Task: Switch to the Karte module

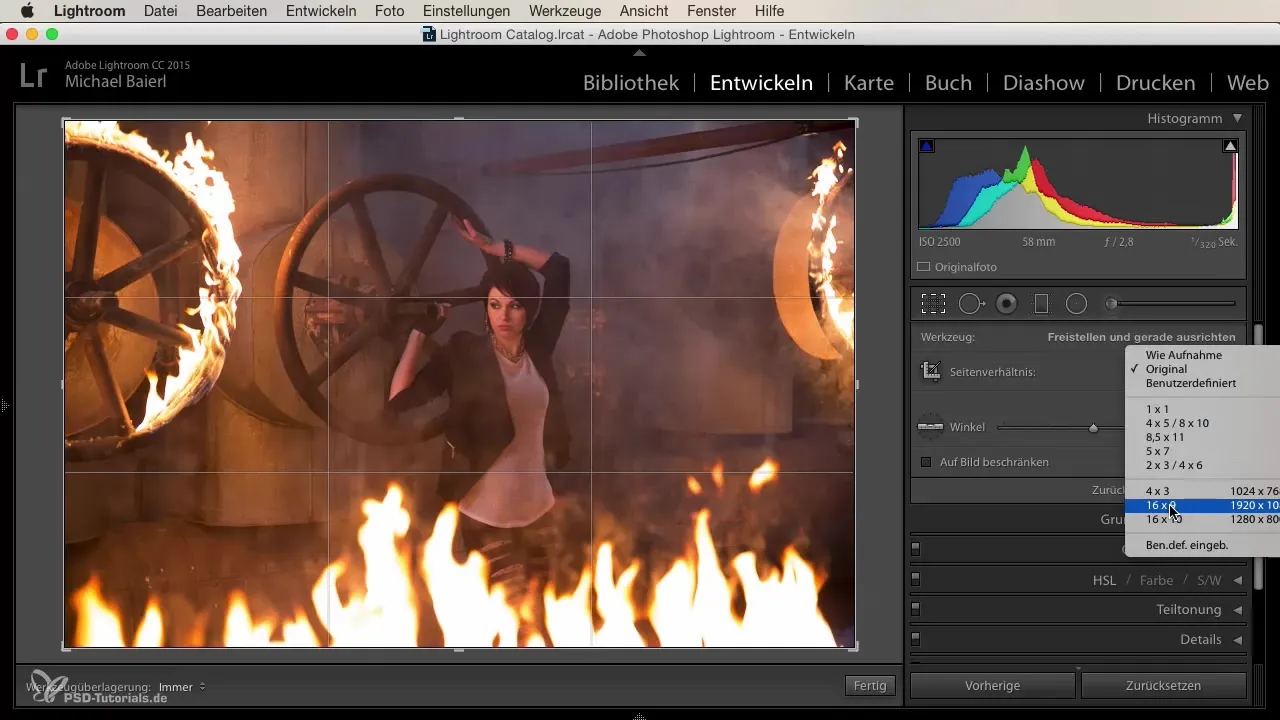Action: point(869,83)
